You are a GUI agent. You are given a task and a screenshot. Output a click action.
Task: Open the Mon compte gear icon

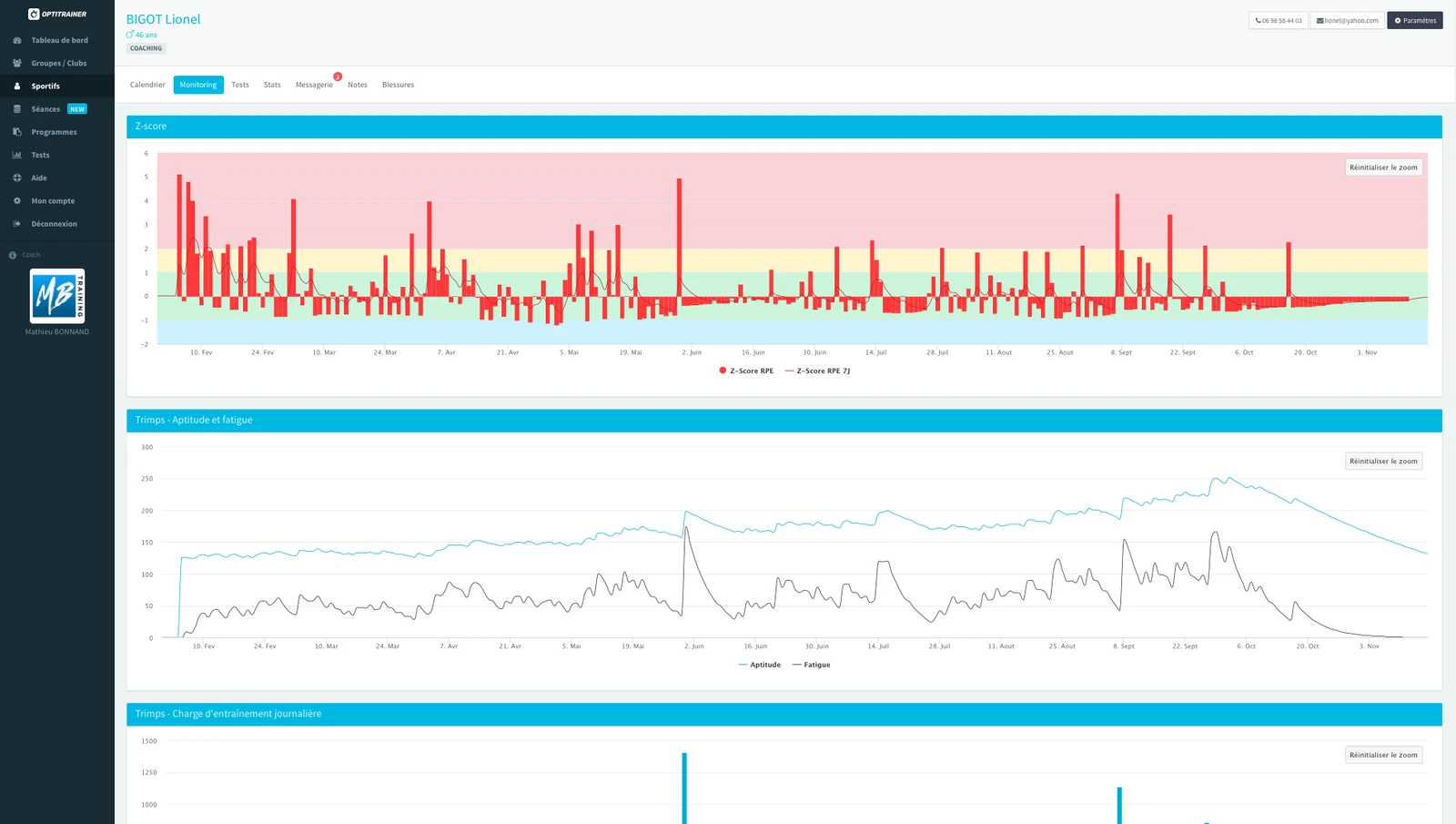coord(17,200)
